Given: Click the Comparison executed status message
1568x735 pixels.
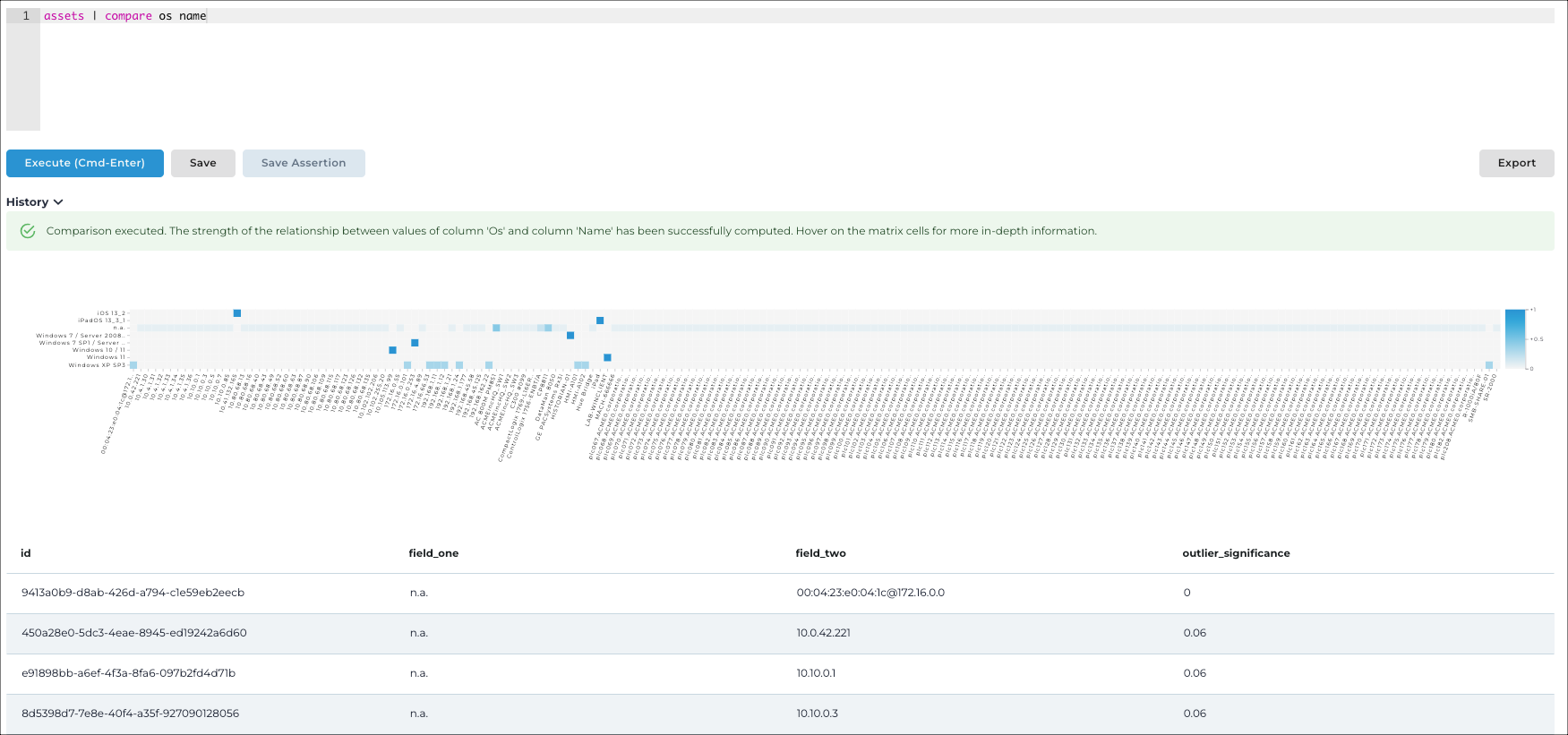Looking at the screenshot, I should (x=571, y=231).
